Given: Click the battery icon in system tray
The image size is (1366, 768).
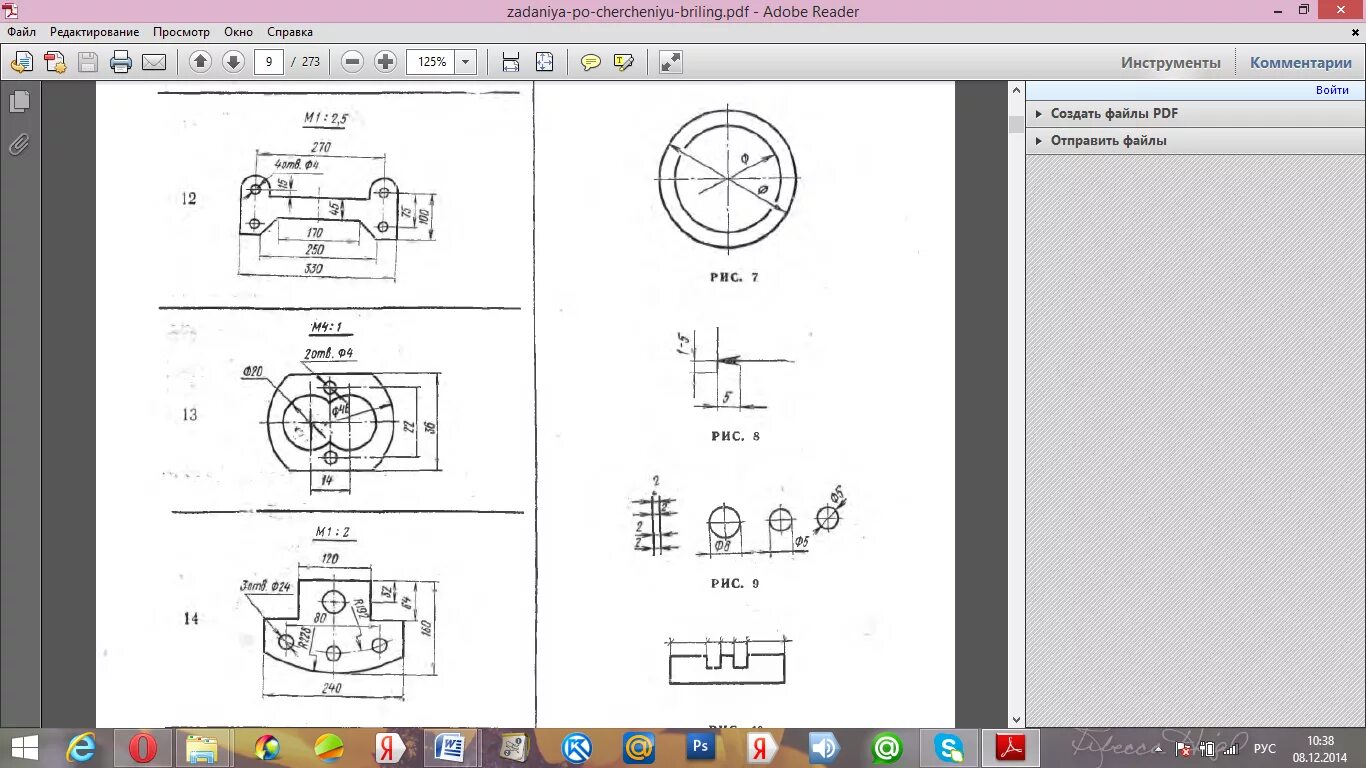Looking at the screenshot, I should click(1207, 749).
